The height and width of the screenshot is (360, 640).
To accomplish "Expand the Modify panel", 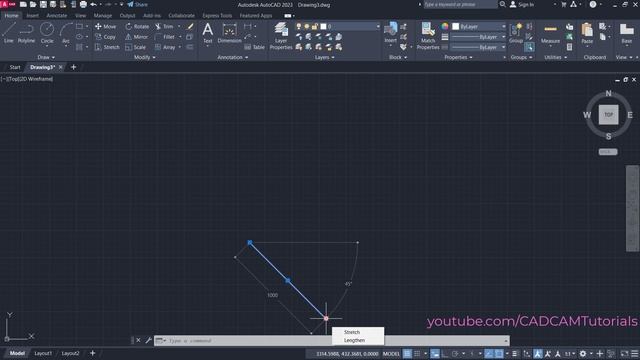I will 144,58.
